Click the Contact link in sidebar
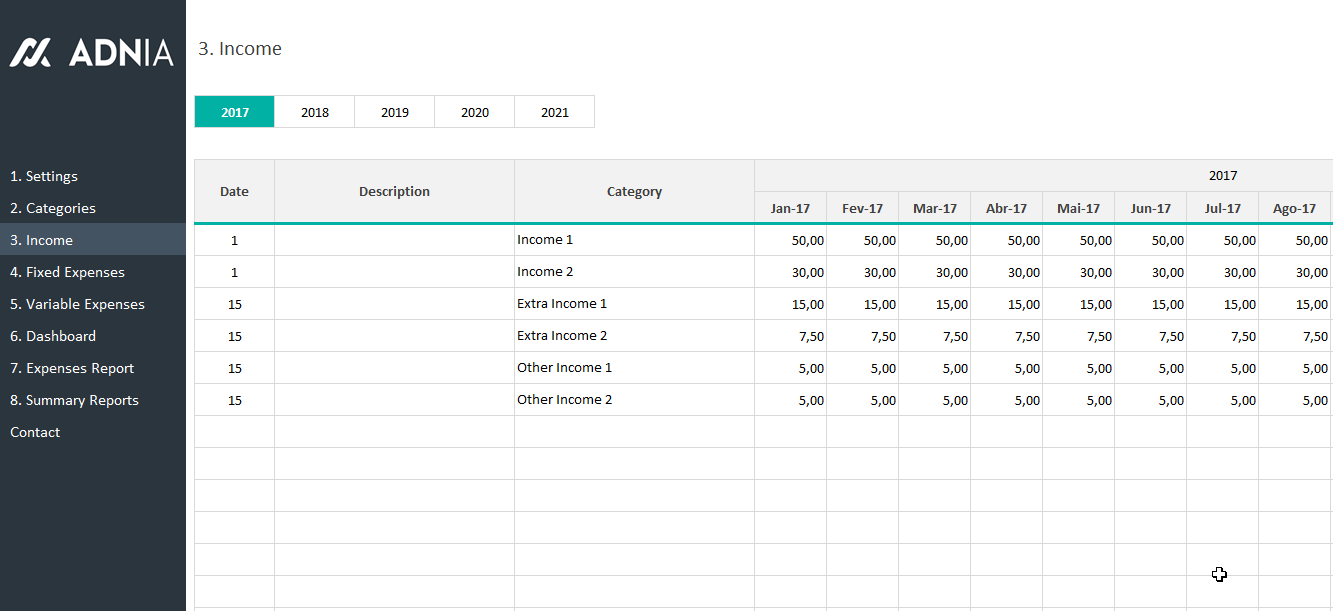 pos(35,432)
